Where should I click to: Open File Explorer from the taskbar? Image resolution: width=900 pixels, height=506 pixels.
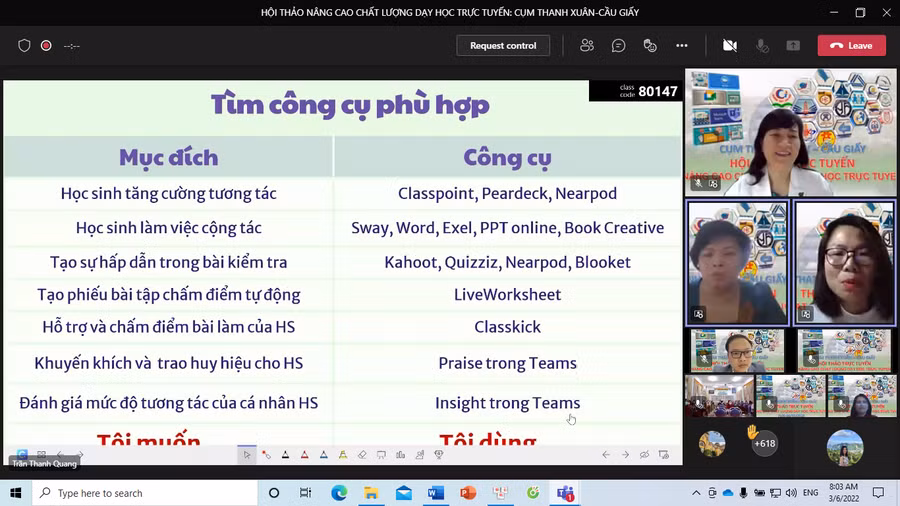coord(371,493)
